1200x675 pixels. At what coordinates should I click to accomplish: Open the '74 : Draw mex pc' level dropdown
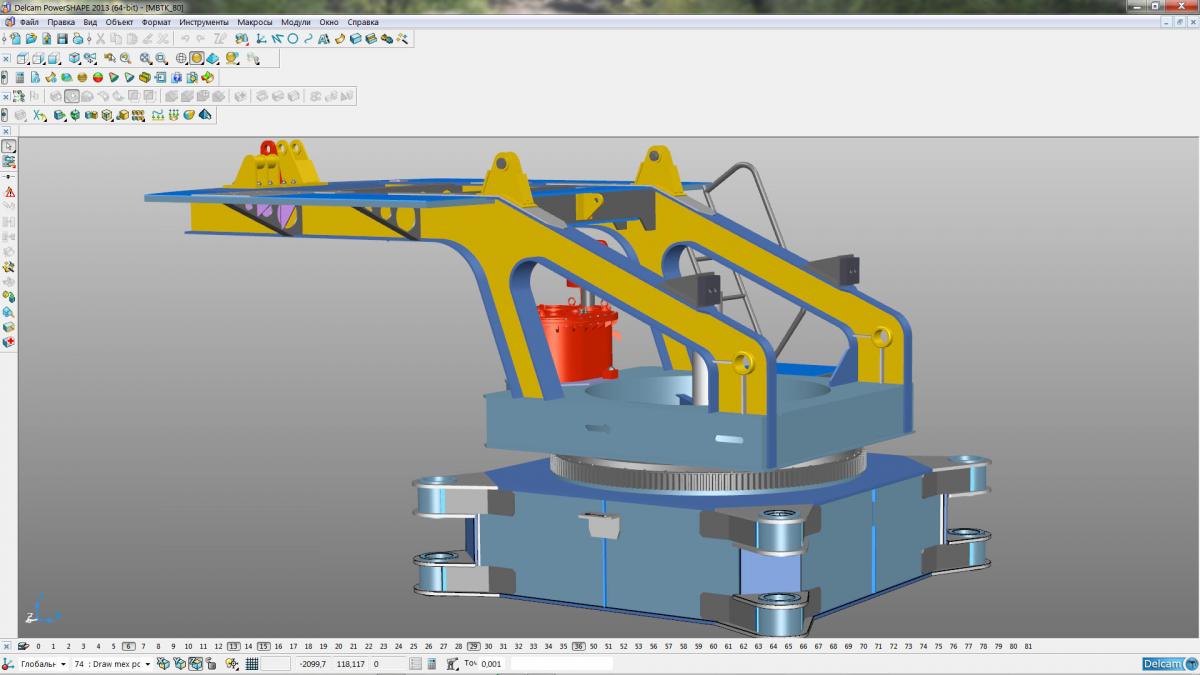click(112, 663)
